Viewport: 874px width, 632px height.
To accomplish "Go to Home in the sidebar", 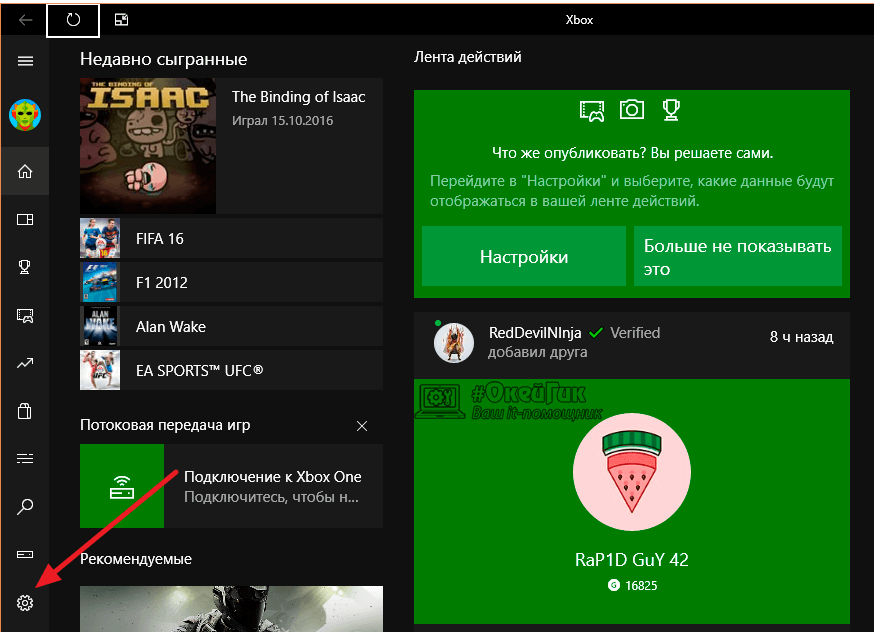I will (x=25, y=171).
